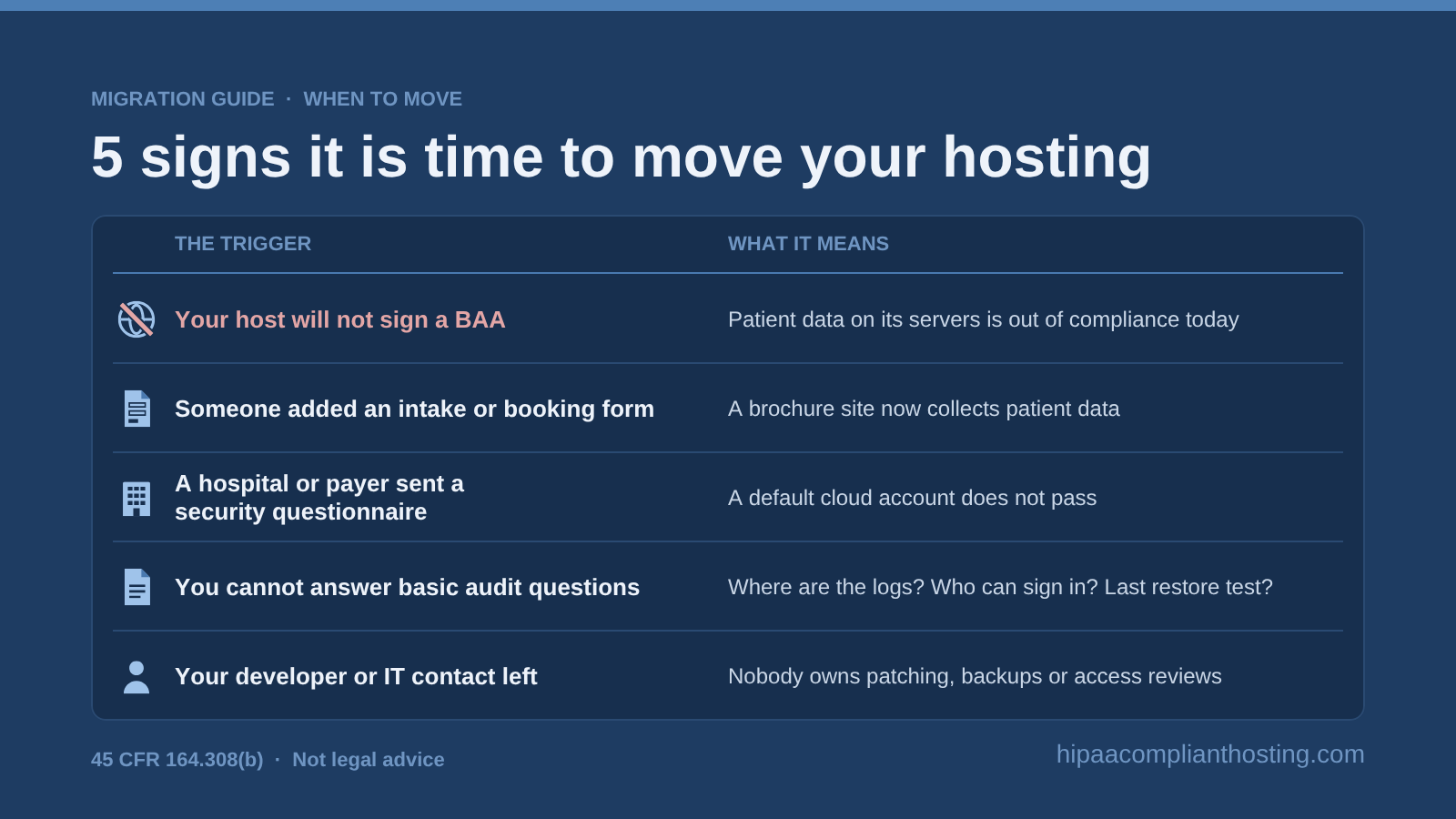The width and height of the screenshot is (1456, 819).
Task: Click 'A brochure site now collects patient data'
Action: 924,409
